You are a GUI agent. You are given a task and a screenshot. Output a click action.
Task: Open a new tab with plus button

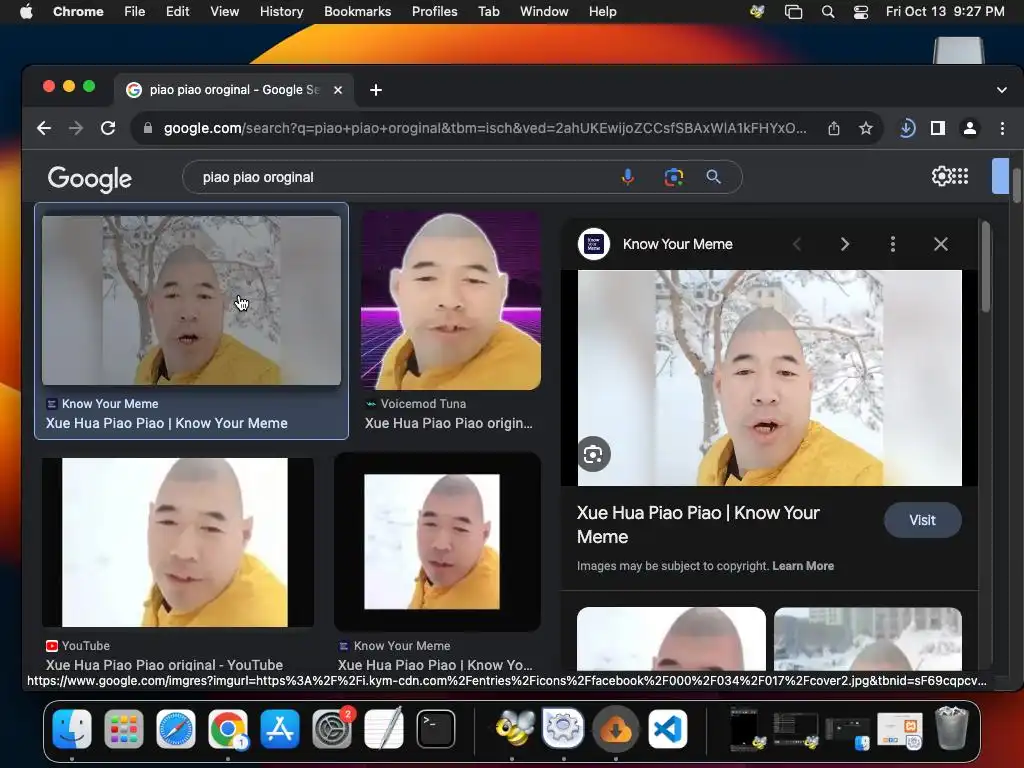click(376, 90)
